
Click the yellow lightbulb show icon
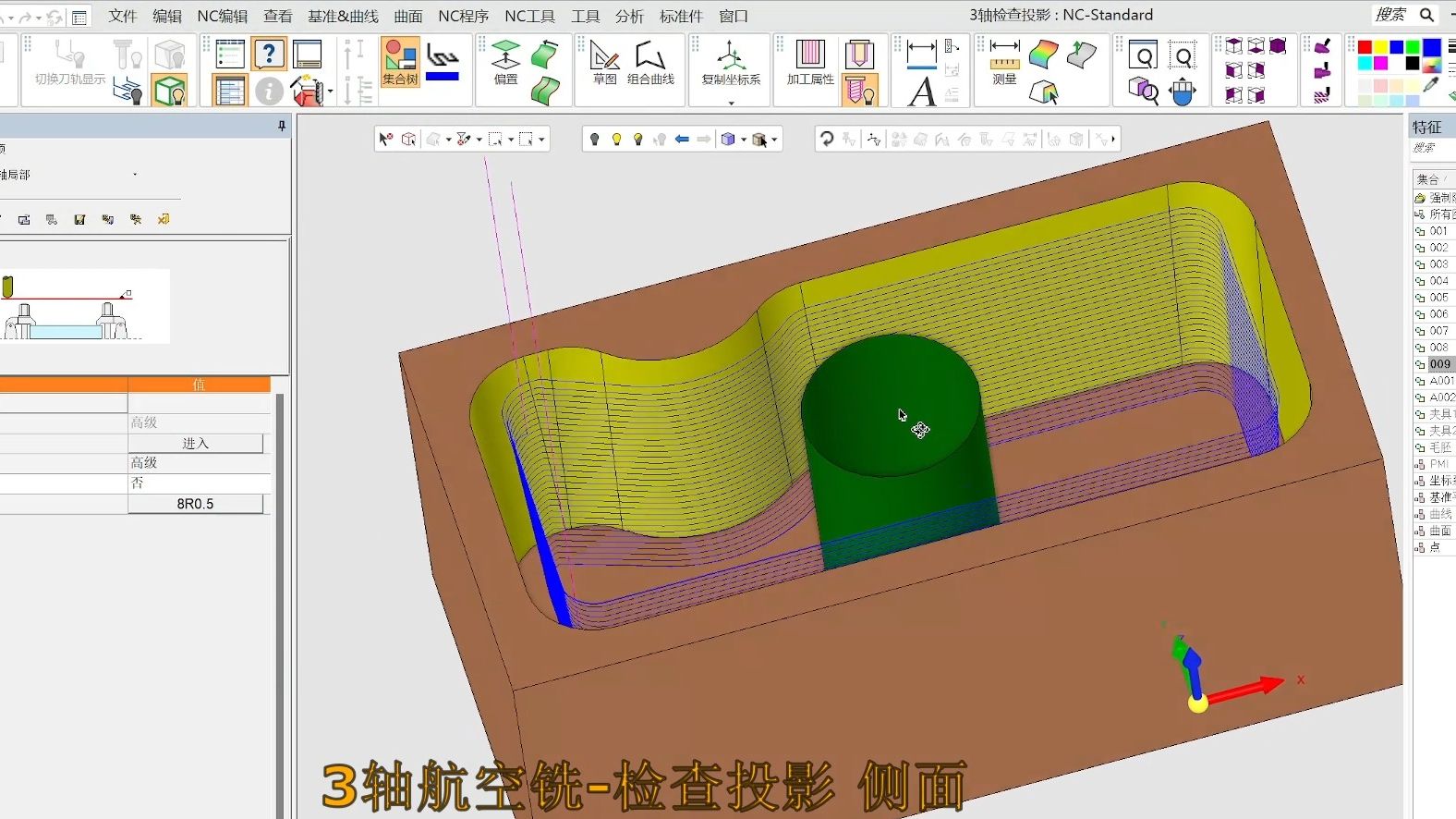(616, 139)
